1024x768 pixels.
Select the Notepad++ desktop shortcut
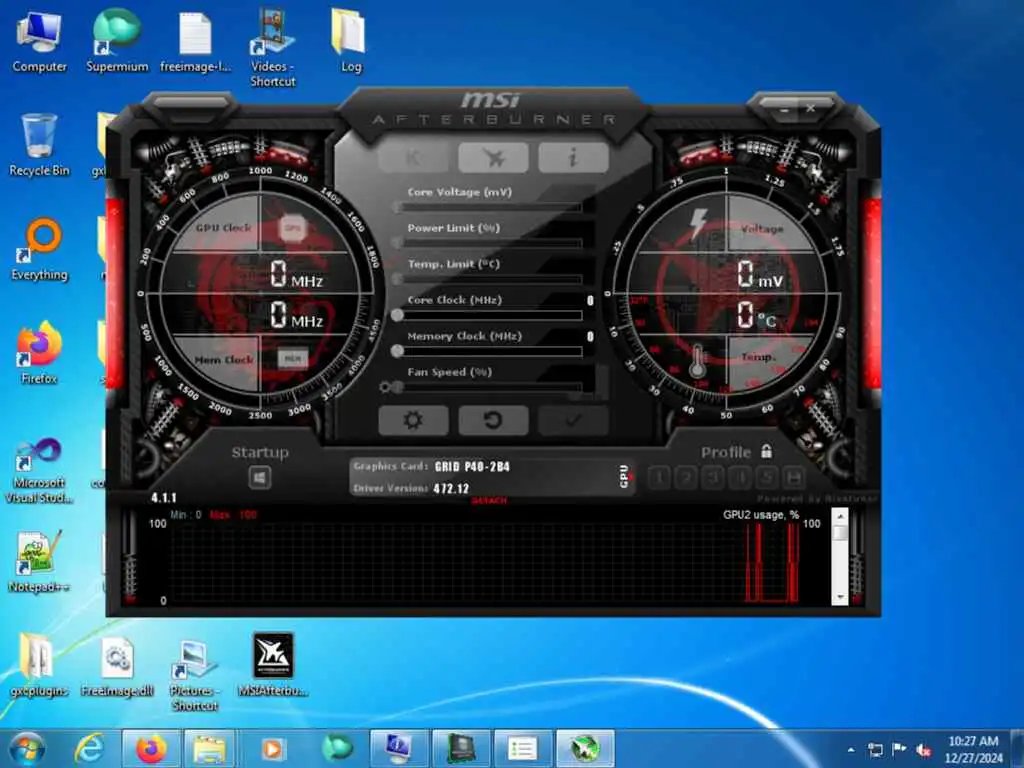click(x=39, y=562)
